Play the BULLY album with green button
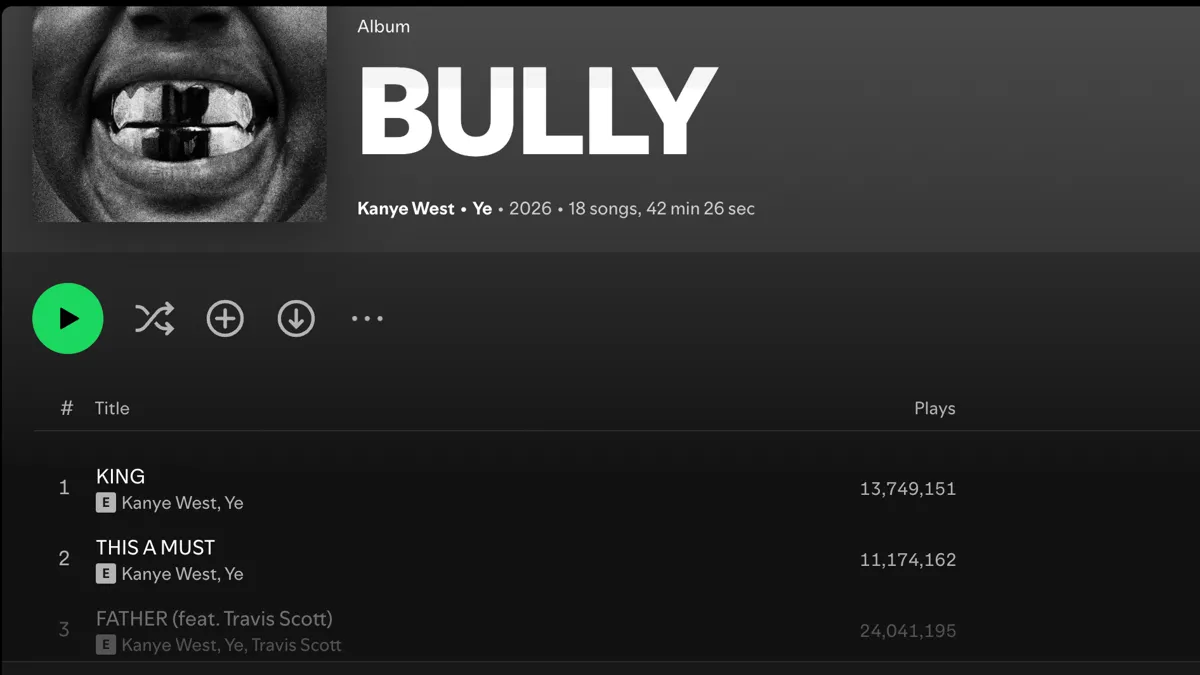Viewport: 1200px width, 675px height. [68, 319]
